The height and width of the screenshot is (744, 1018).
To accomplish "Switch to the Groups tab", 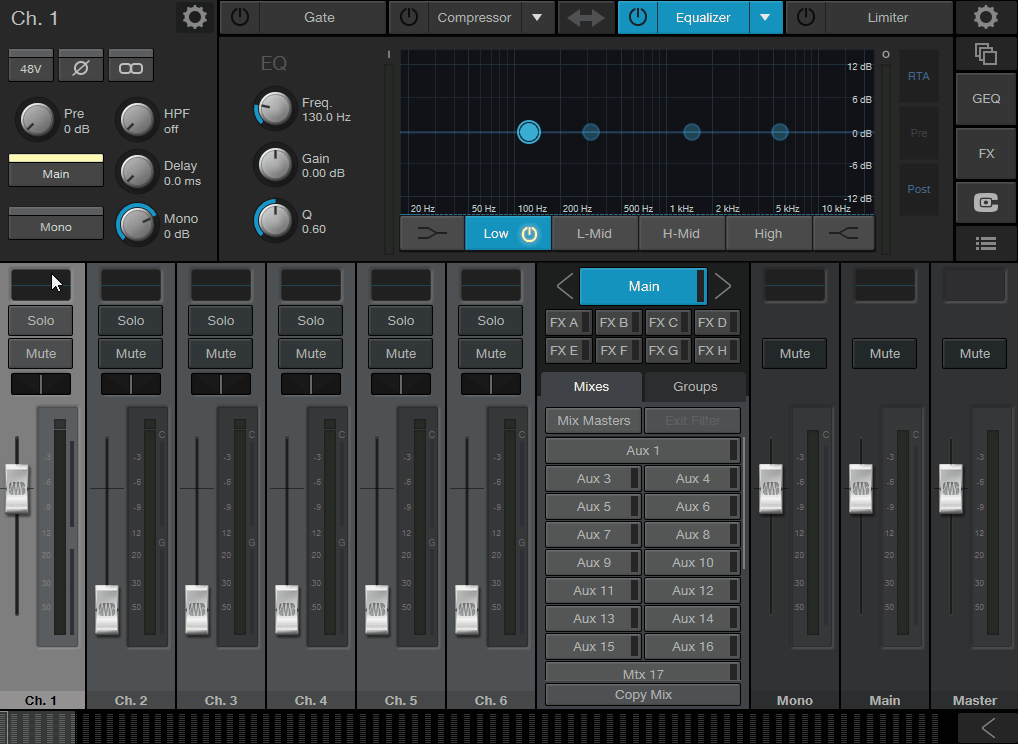I will [694, 387].
